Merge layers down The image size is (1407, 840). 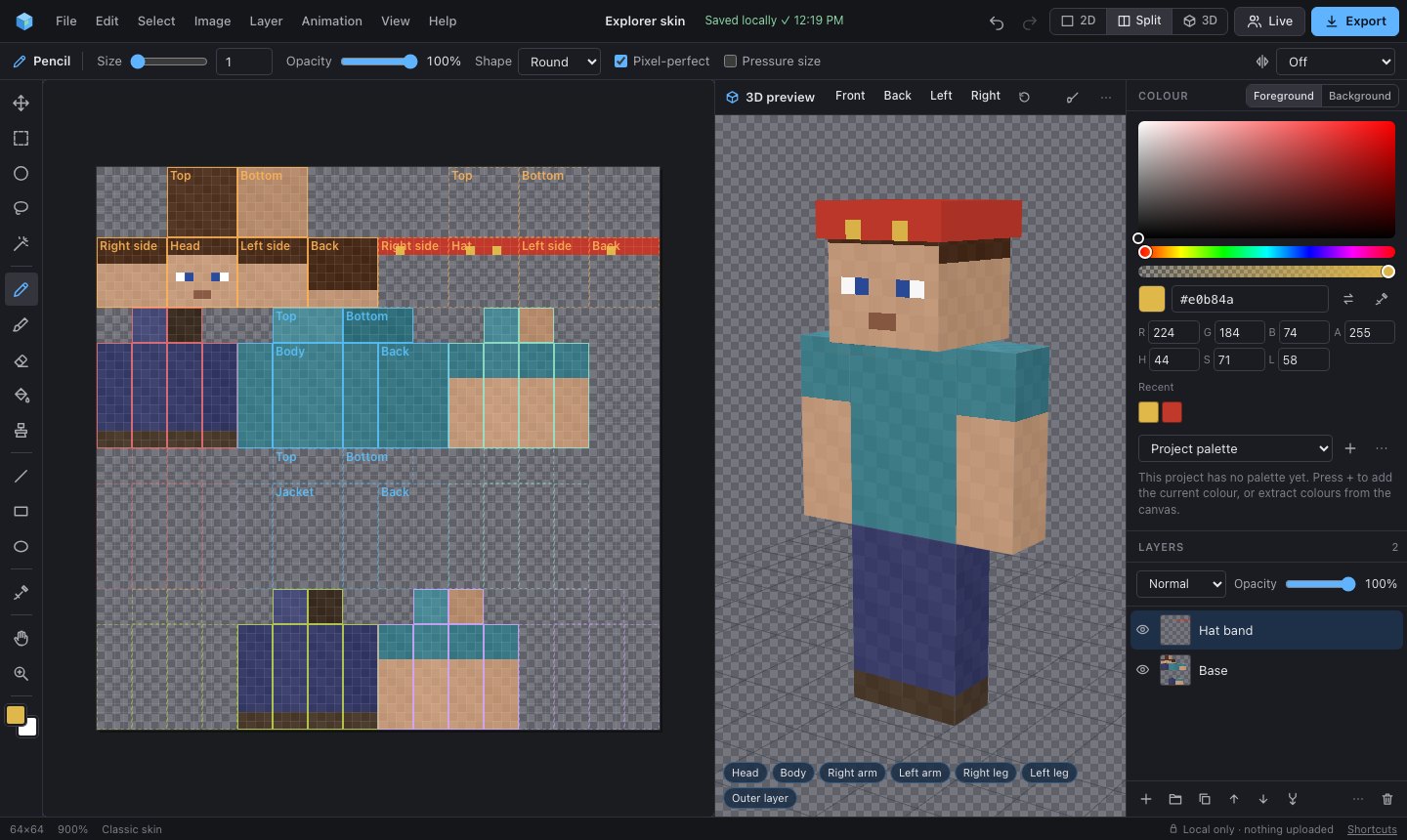[1293, 799]
